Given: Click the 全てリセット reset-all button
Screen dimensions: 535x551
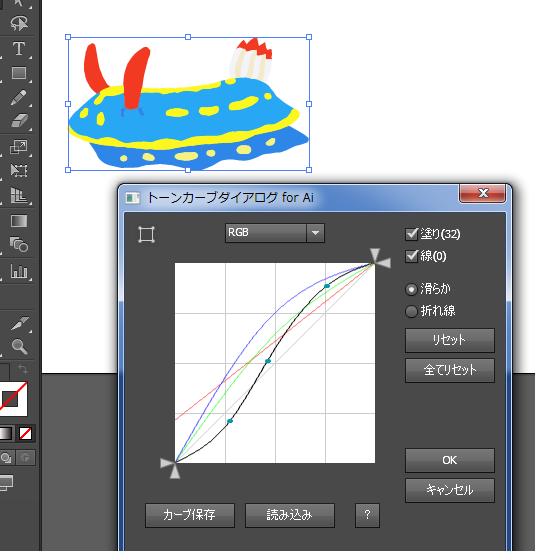Looking at the screenshot, I should [x=450, y=370].
